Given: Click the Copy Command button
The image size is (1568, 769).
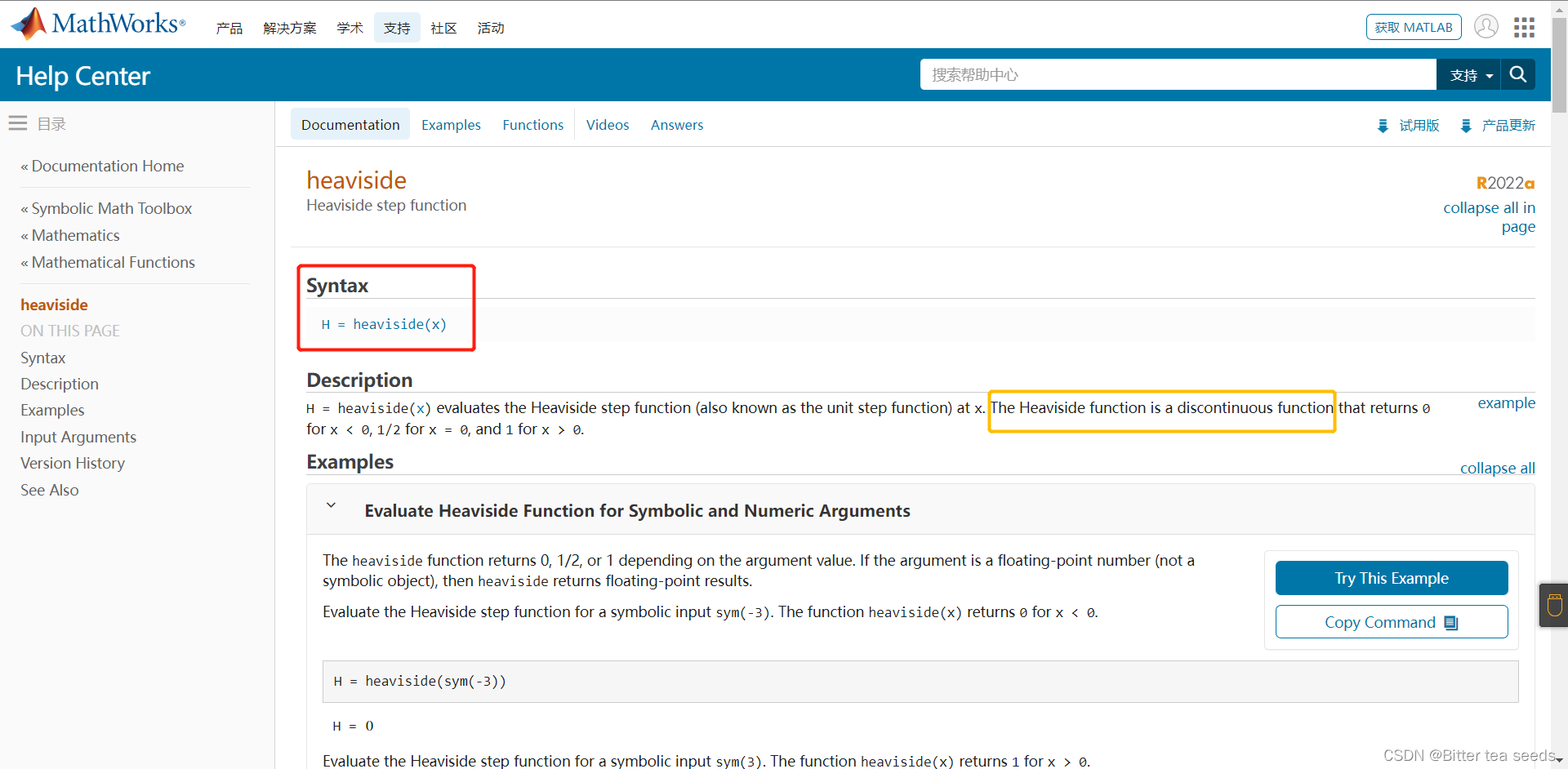Looking at the screenshot, I should pos(1392,622).
